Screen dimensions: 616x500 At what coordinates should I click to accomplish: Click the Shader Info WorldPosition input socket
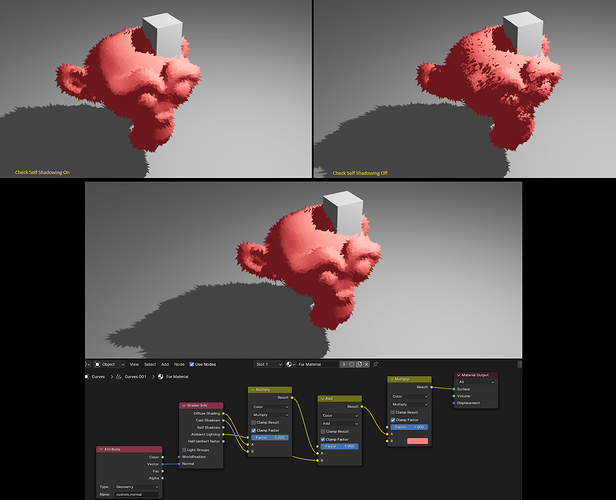(179, 457)
